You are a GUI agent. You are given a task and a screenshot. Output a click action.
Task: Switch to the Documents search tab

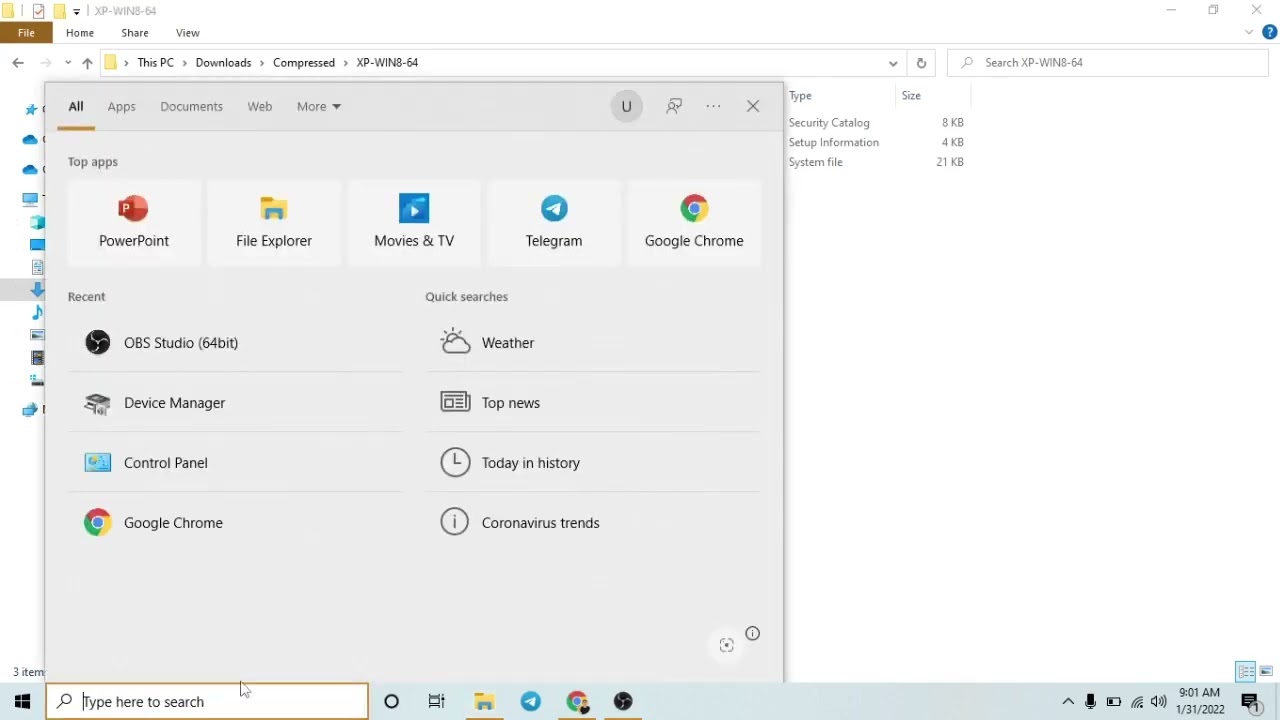(x=191, y=106)
